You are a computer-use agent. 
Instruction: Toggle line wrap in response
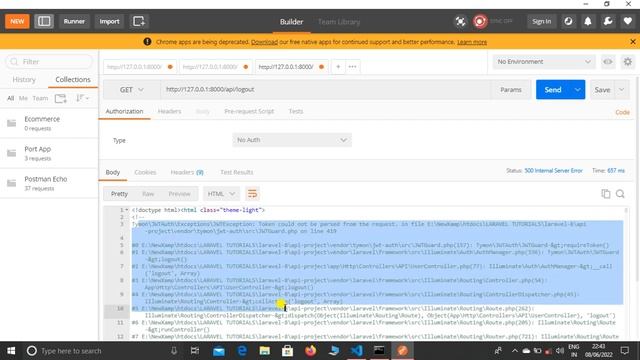coord(252,193)
